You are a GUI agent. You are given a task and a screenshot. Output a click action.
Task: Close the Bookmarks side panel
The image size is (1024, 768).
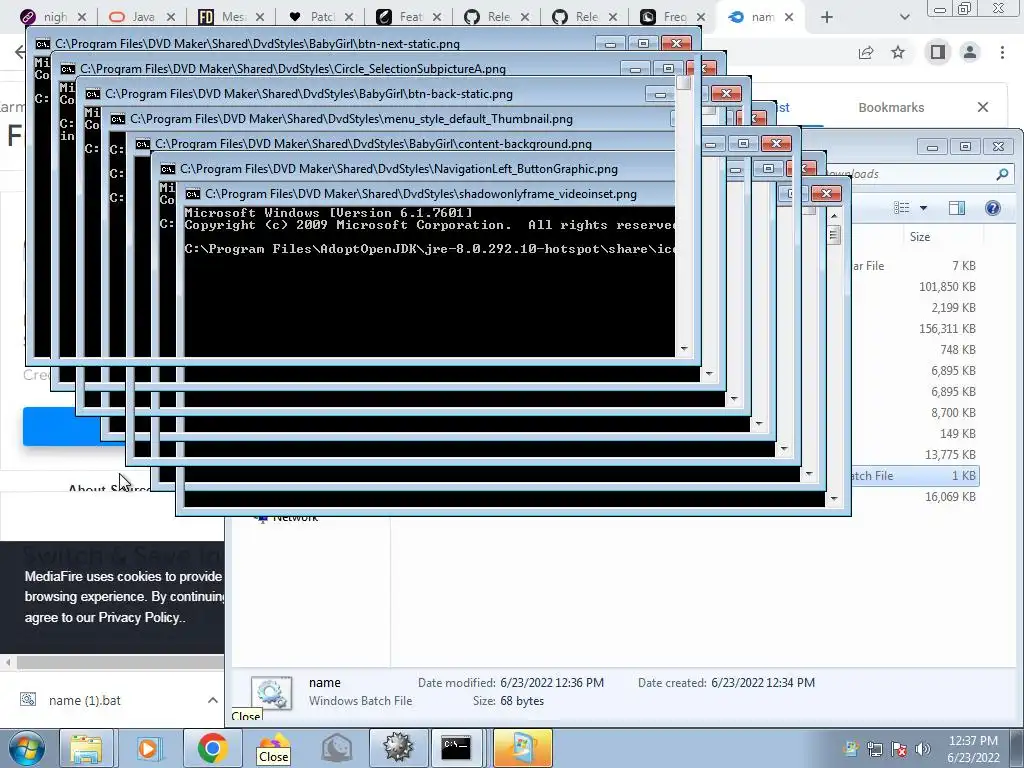(983, 107)
